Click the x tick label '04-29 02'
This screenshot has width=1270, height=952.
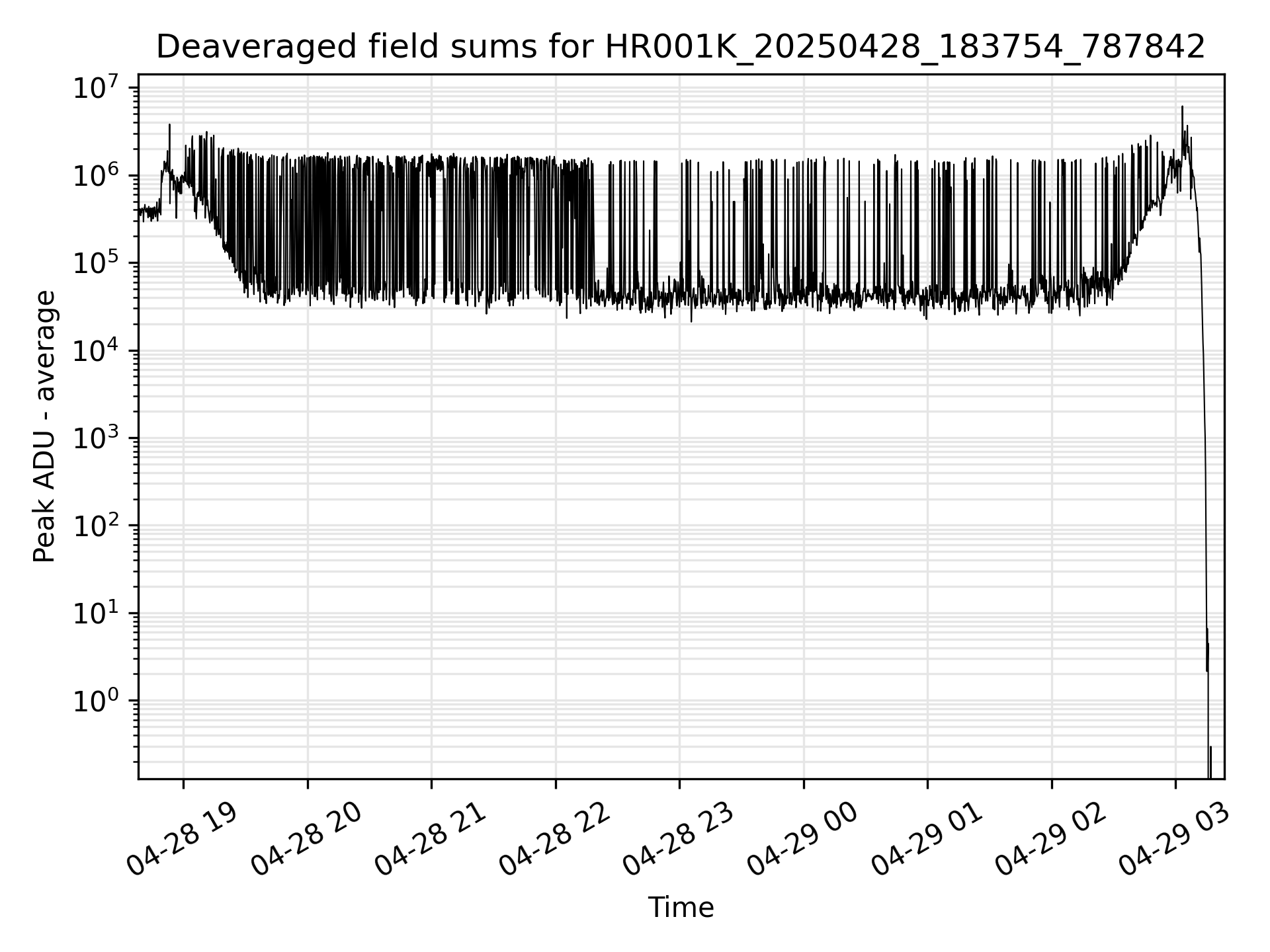(1050, 840)
